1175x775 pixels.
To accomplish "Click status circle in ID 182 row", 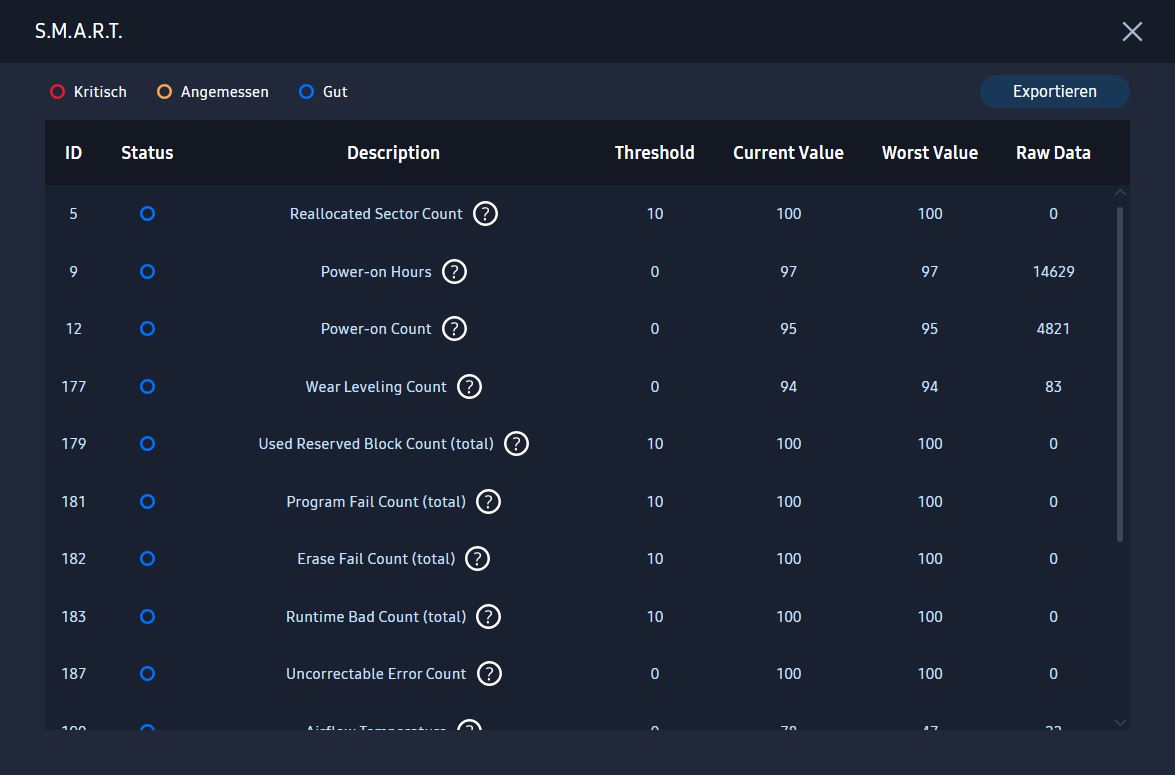I will coord(148,558).
